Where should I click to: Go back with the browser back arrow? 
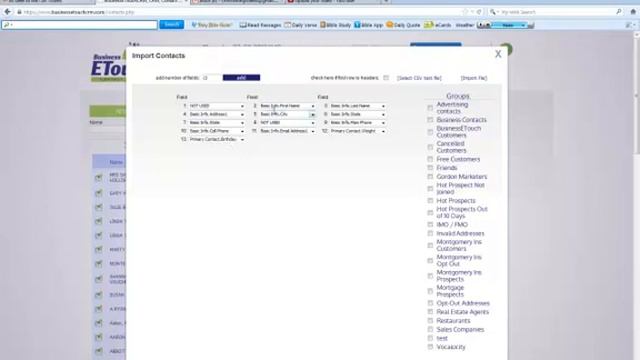coord(7,12)
